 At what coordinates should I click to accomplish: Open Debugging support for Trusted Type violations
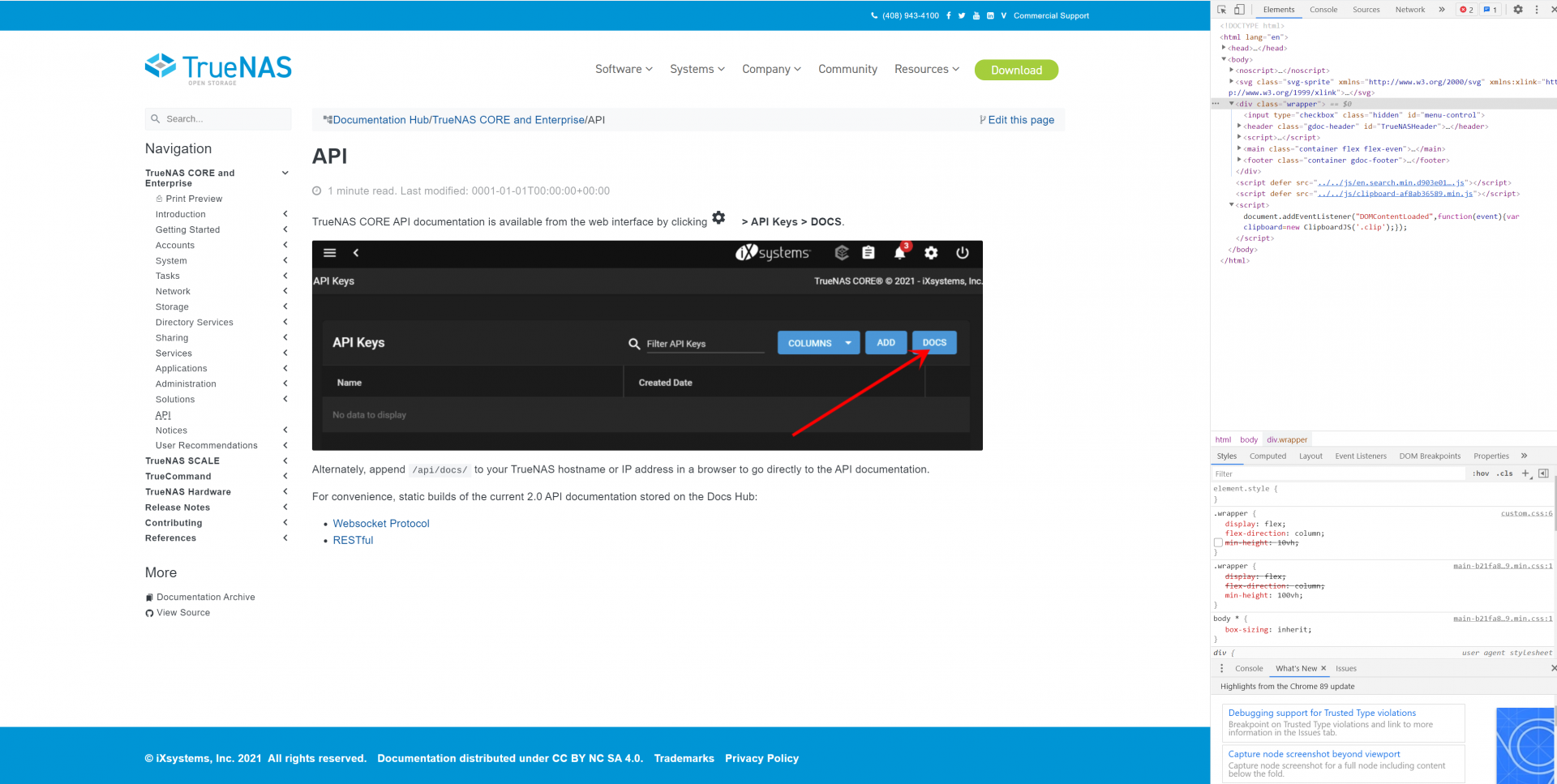coord(1322,713)
